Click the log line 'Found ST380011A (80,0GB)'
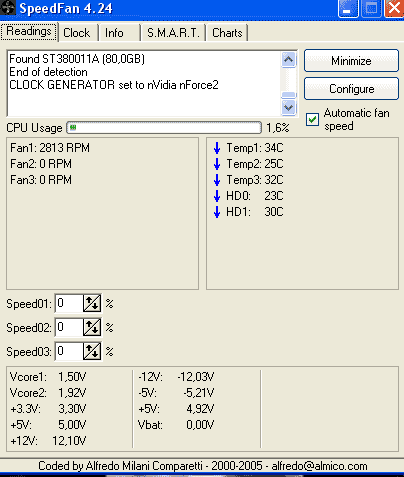Screen dimensions: 404x477 point(77,59)
